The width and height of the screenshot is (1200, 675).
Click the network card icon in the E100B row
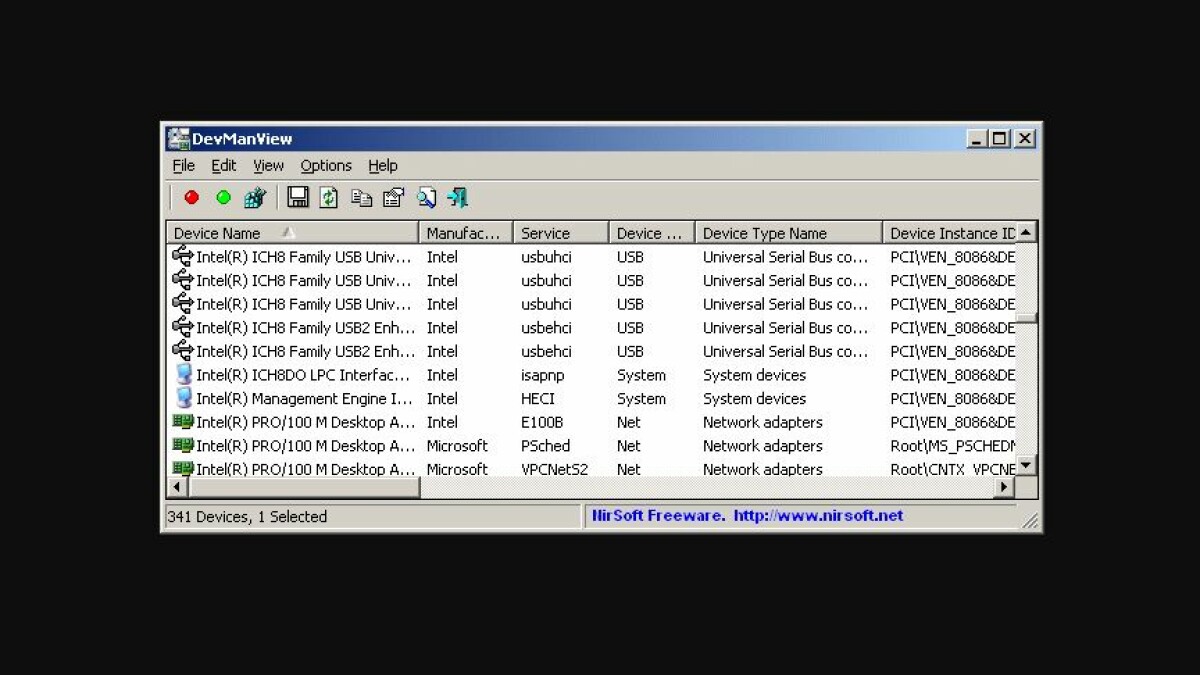click(x=183, y=422)
